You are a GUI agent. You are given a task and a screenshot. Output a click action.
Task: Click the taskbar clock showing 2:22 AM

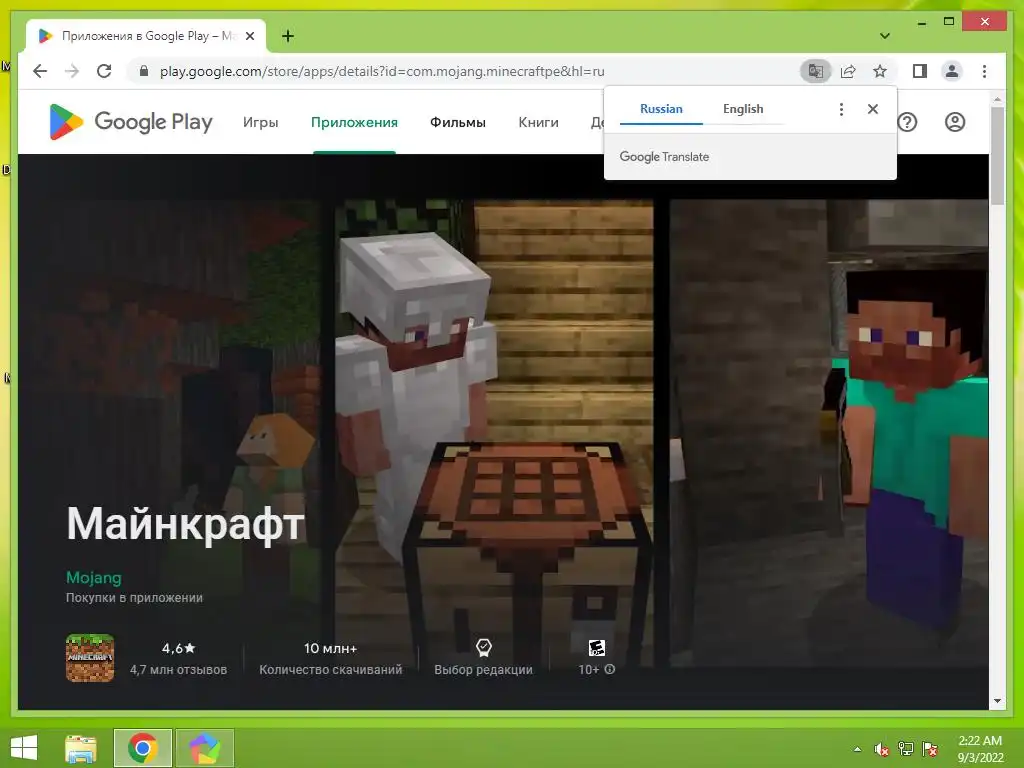coord(980,749)
